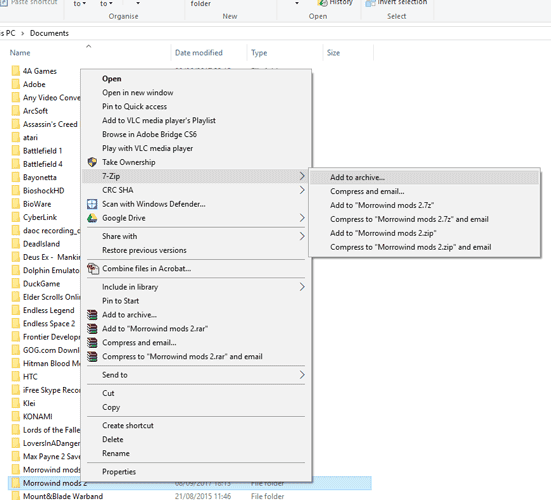Choose Pin to Start
The height and width of the screenshot is (500, 551).
tap(121, 301)
